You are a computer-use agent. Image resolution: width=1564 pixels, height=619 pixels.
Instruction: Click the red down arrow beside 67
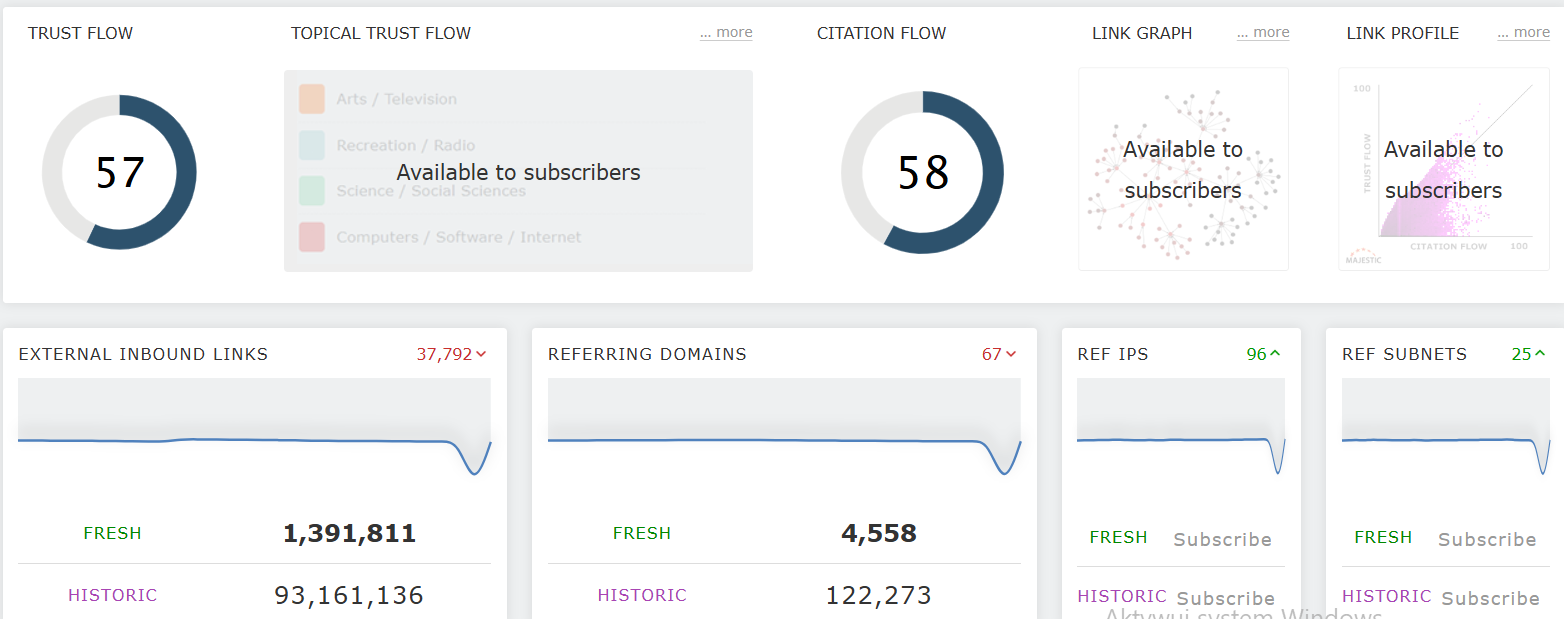click(1011, 354)
